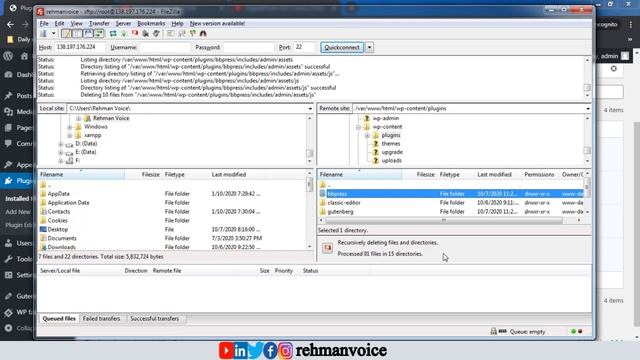Image resolution: width=640 pixels, height=360 pixels.
Task: Open the Edit menu
Action: 60,23
